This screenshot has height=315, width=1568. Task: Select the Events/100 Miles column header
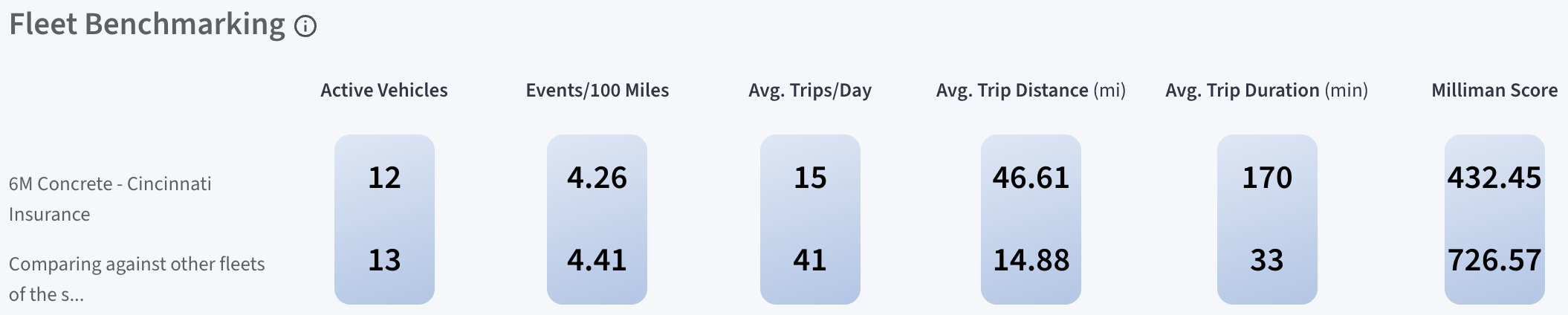coord(597,91)
